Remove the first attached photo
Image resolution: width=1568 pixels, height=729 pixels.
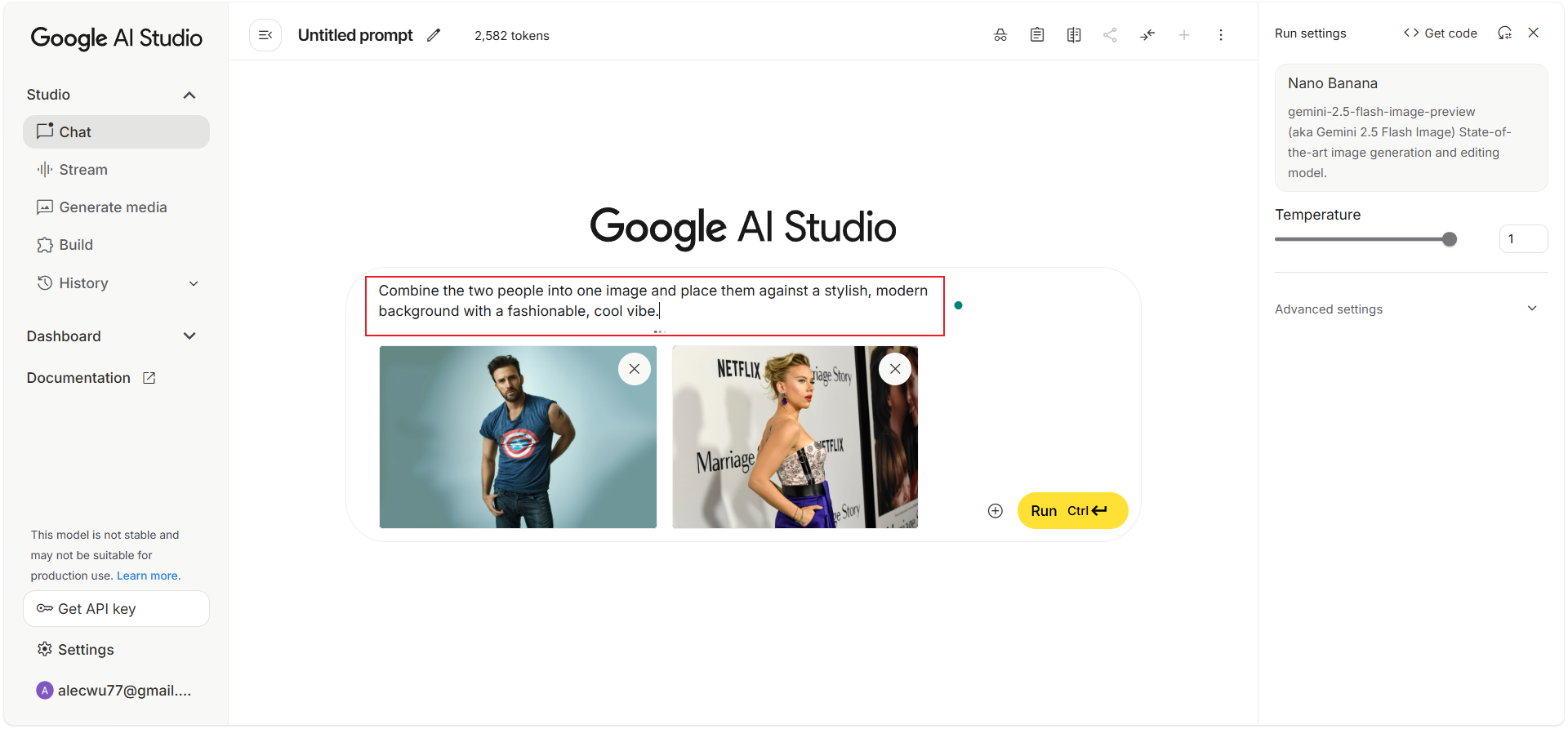click(635, 369)
